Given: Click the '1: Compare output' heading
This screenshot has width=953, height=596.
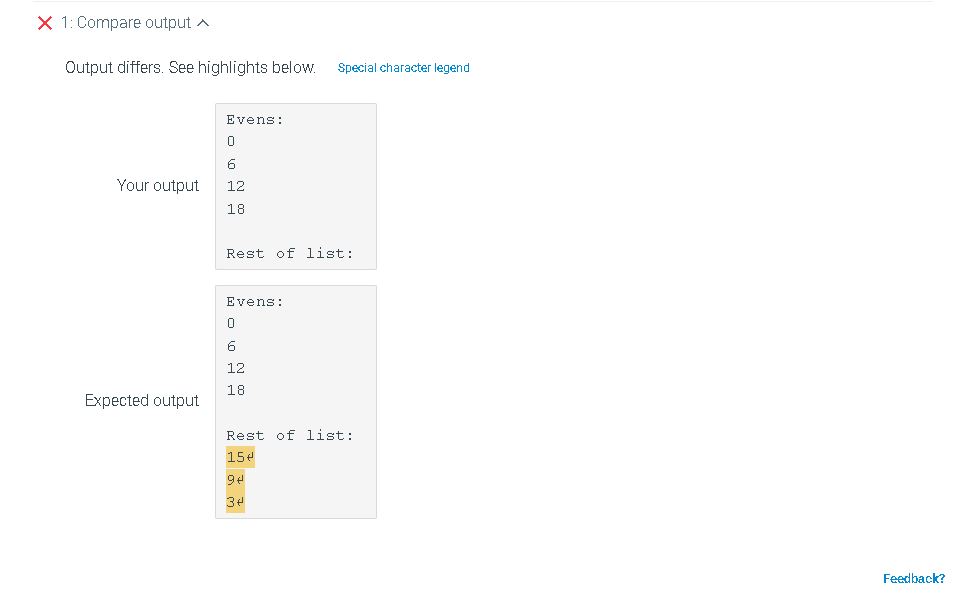Looking at the screenshot, I should (126, 22).
